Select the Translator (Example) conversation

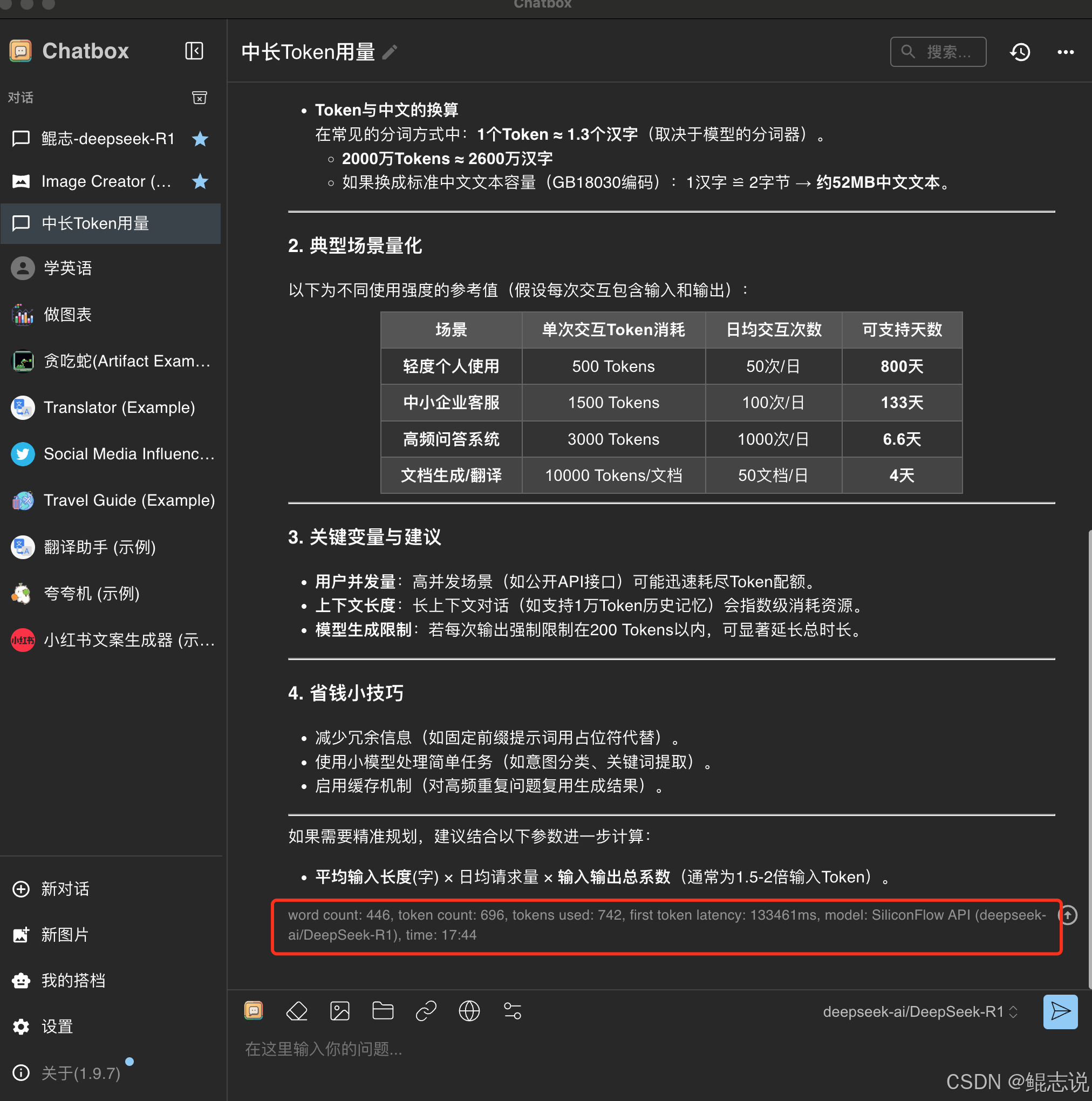pyautogui.click(x=119, y=408)
